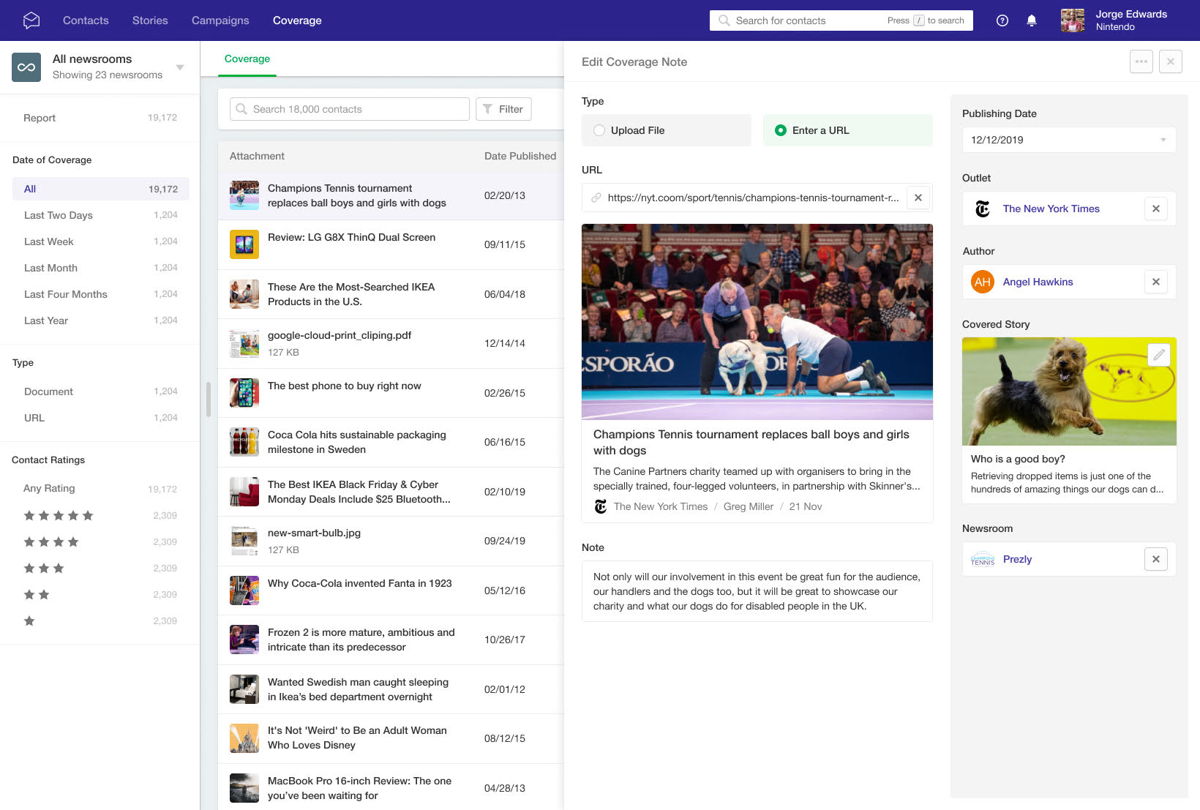This screenshot has height=810, width=1200.
Task: Select All under Date of Coverage
Action: click(100, 189)
